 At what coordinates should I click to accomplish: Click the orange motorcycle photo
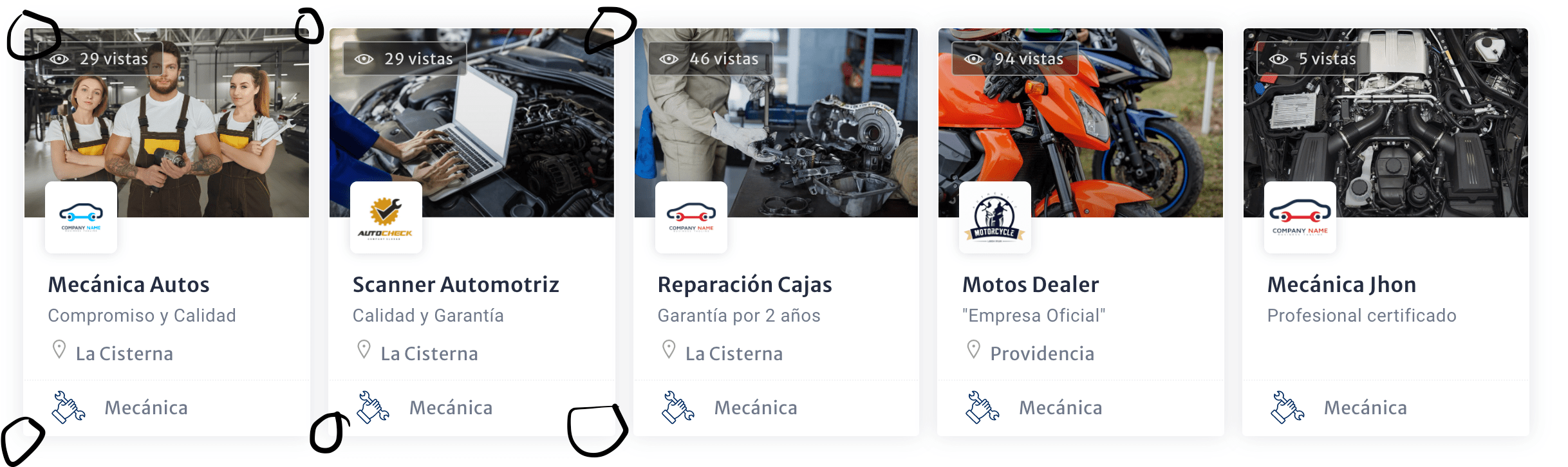(1081, 123)
